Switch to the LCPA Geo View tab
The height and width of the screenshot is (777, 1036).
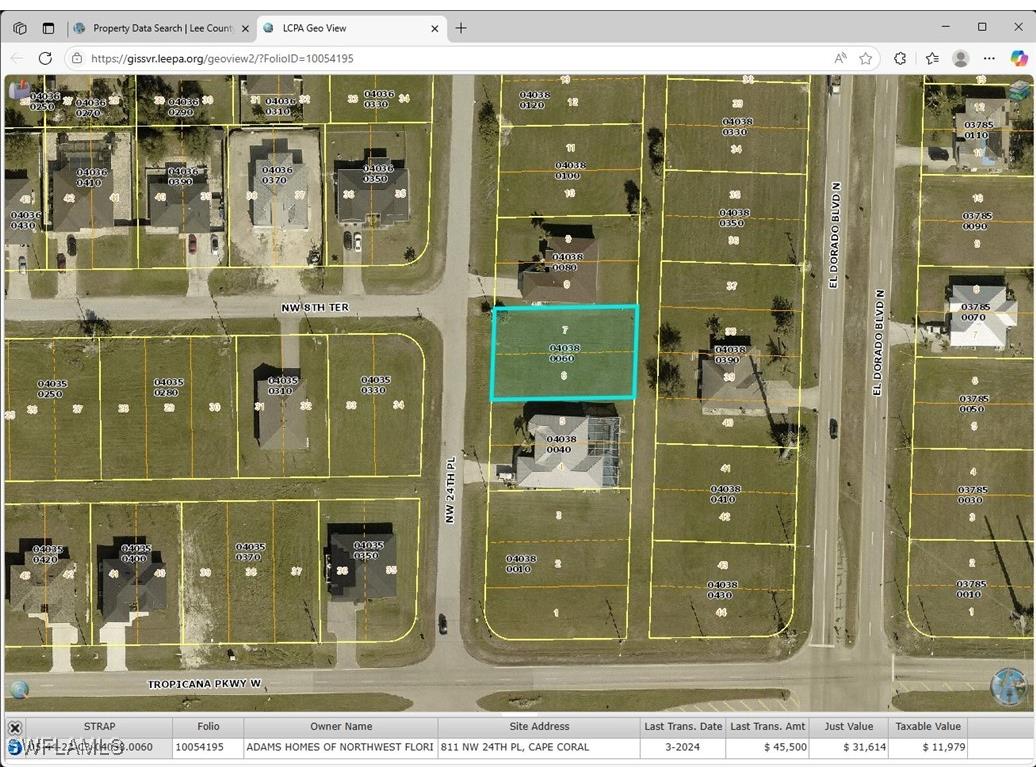pyautogui.click(x=340, y=28)
